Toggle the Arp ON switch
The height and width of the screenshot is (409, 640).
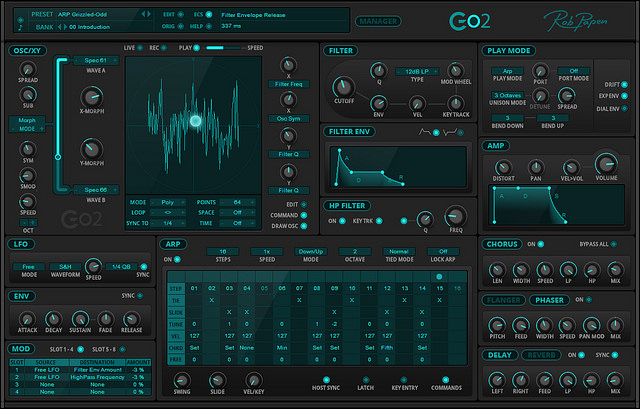[x=177, y=259]
